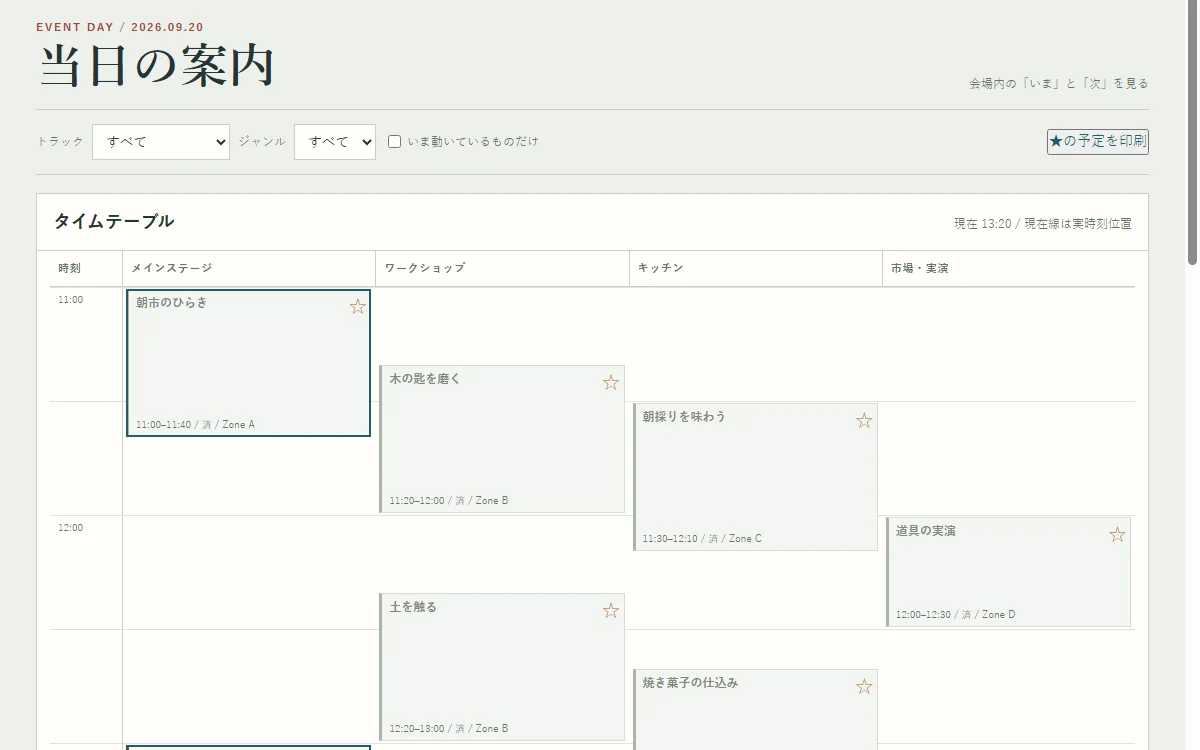The image size is (1200, 750).
Task: Click the 市場・実演 column header
Action: coord(1008,268)
